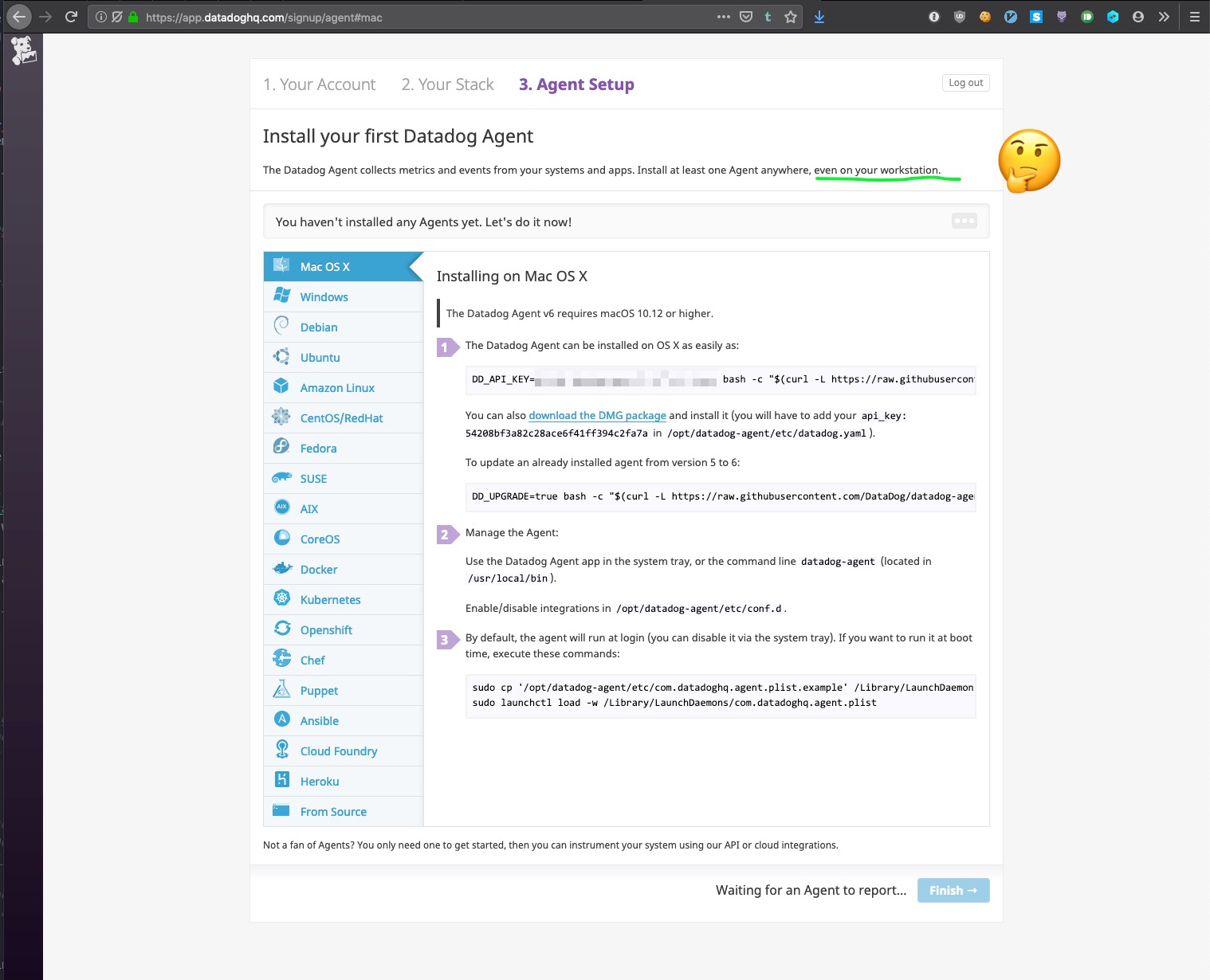This screenshot has width=1210, height=980.
Task: Click the sudo launchctl command block
Action: click(721, 696)
